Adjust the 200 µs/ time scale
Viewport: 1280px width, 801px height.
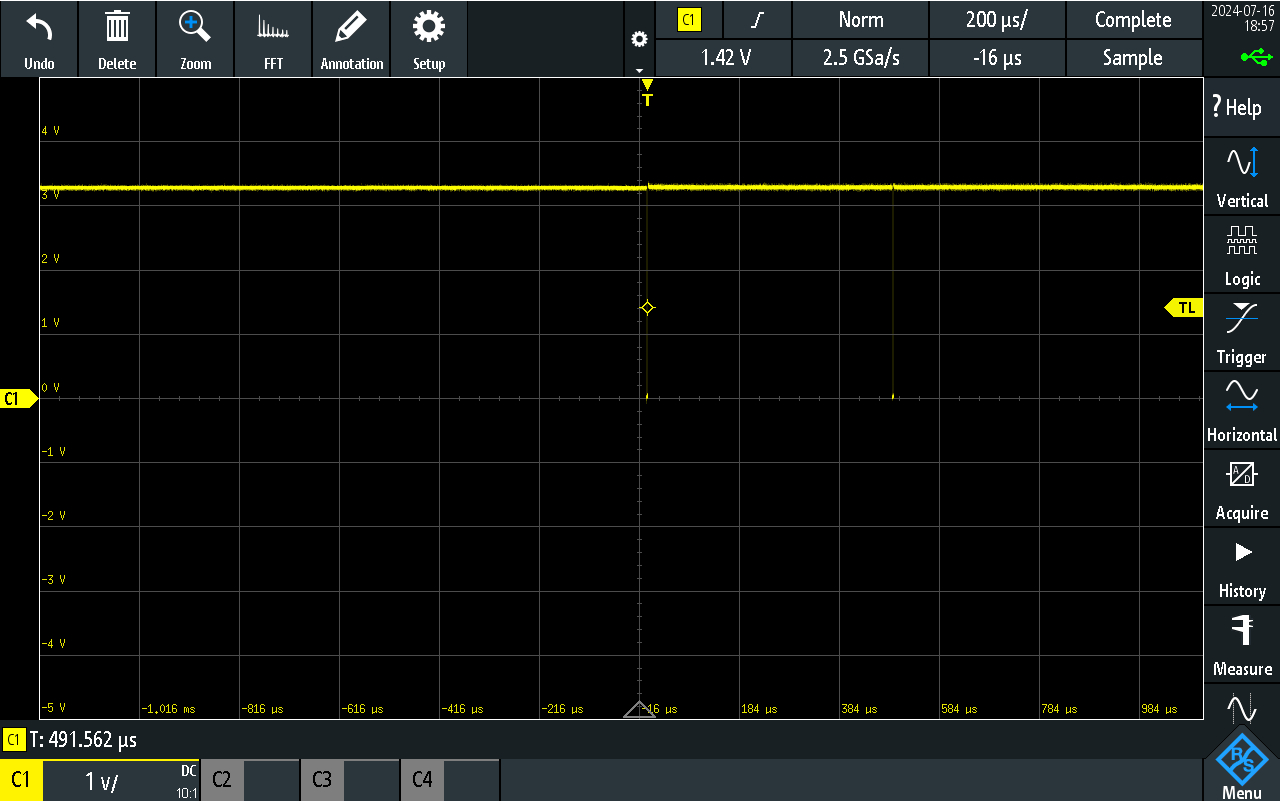click(997, 19)
